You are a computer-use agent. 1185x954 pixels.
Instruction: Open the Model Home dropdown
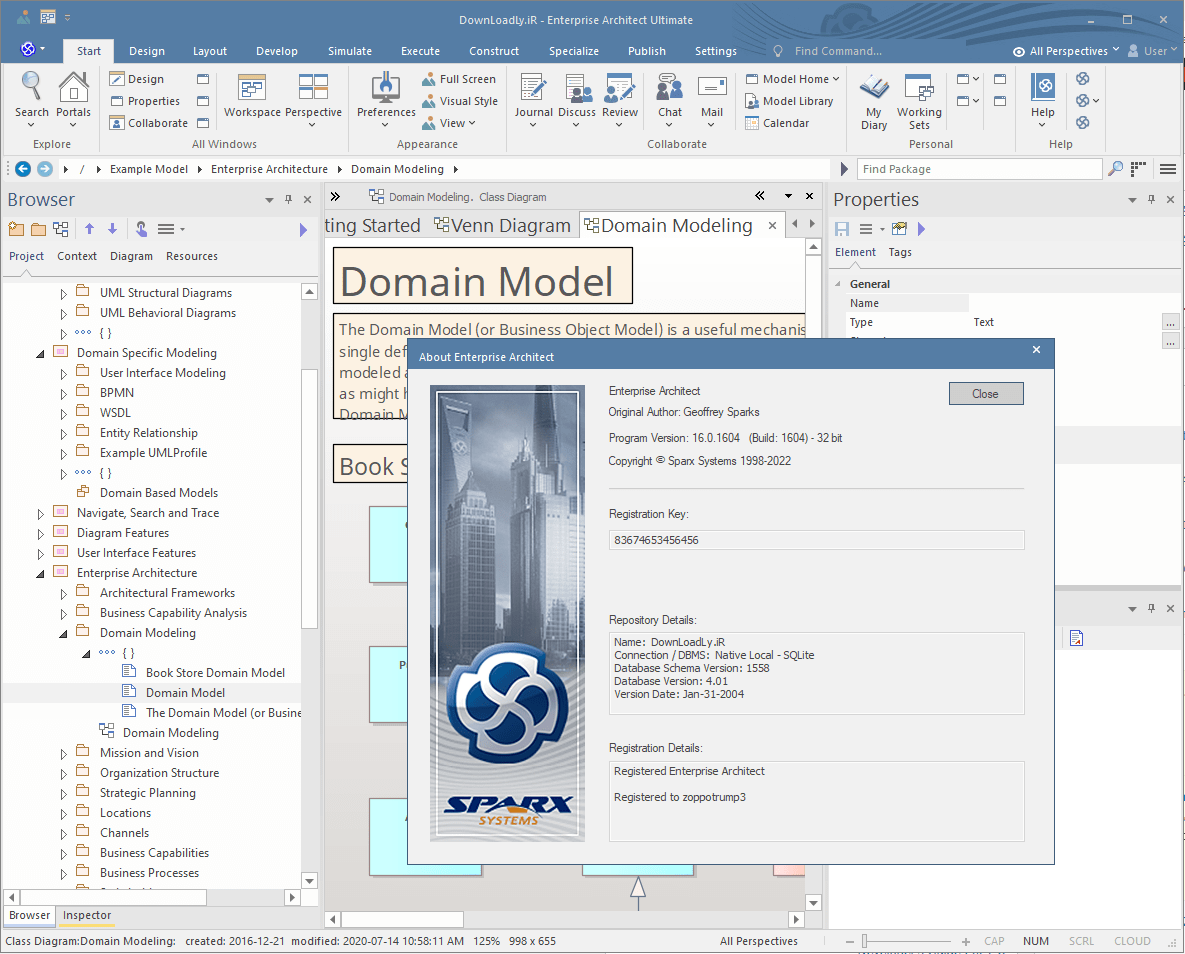tap(792, 79)
